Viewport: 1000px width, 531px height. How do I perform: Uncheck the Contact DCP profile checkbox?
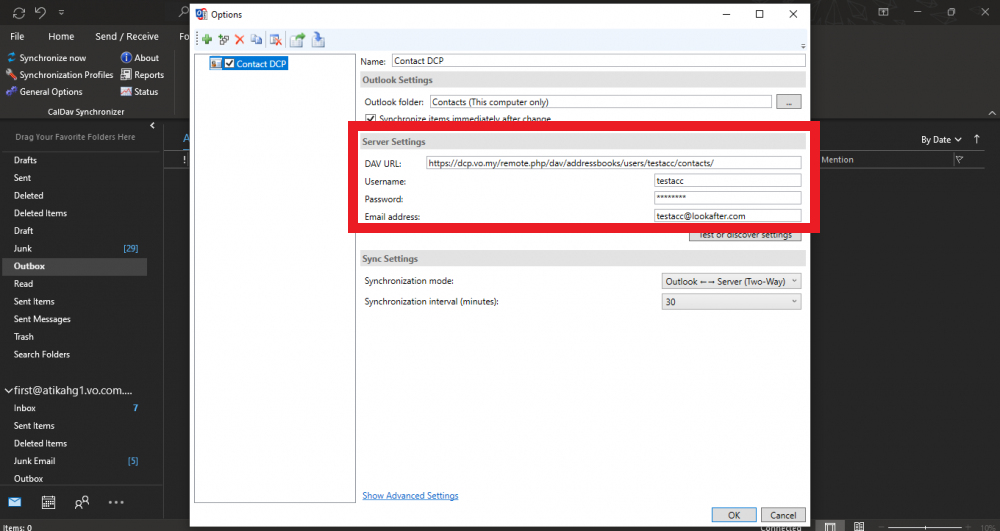[x=230, y=64]
